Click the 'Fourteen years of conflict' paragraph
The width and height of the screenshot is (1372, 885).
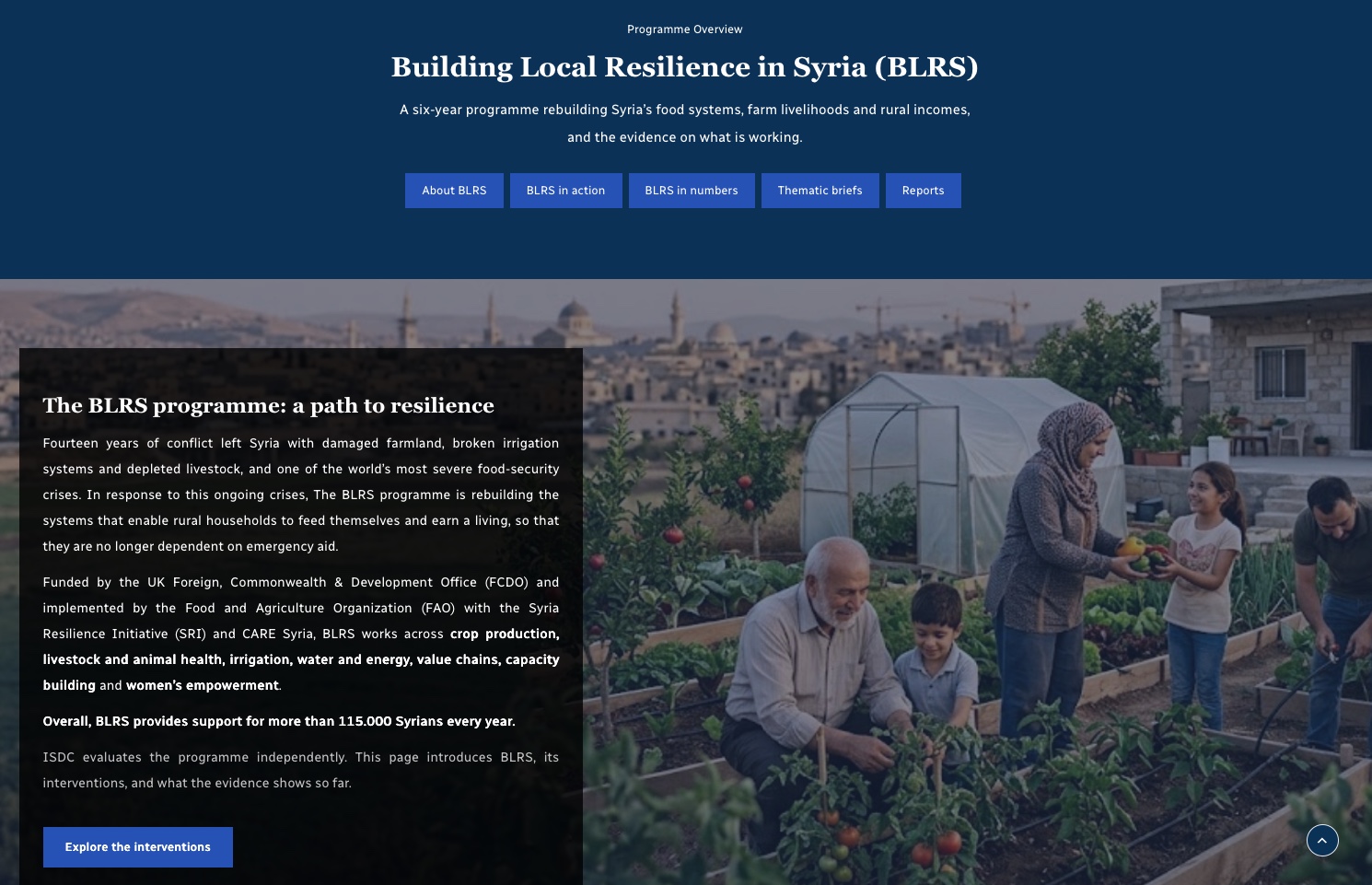pyautogui.click(x=301, y=495)
